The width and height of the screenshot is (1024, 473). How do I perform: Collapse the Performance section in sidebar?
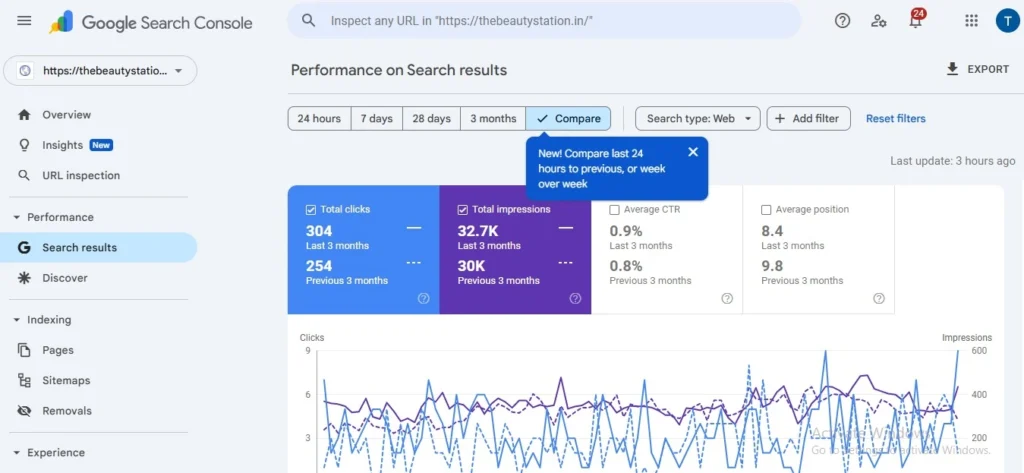[16, 217]
